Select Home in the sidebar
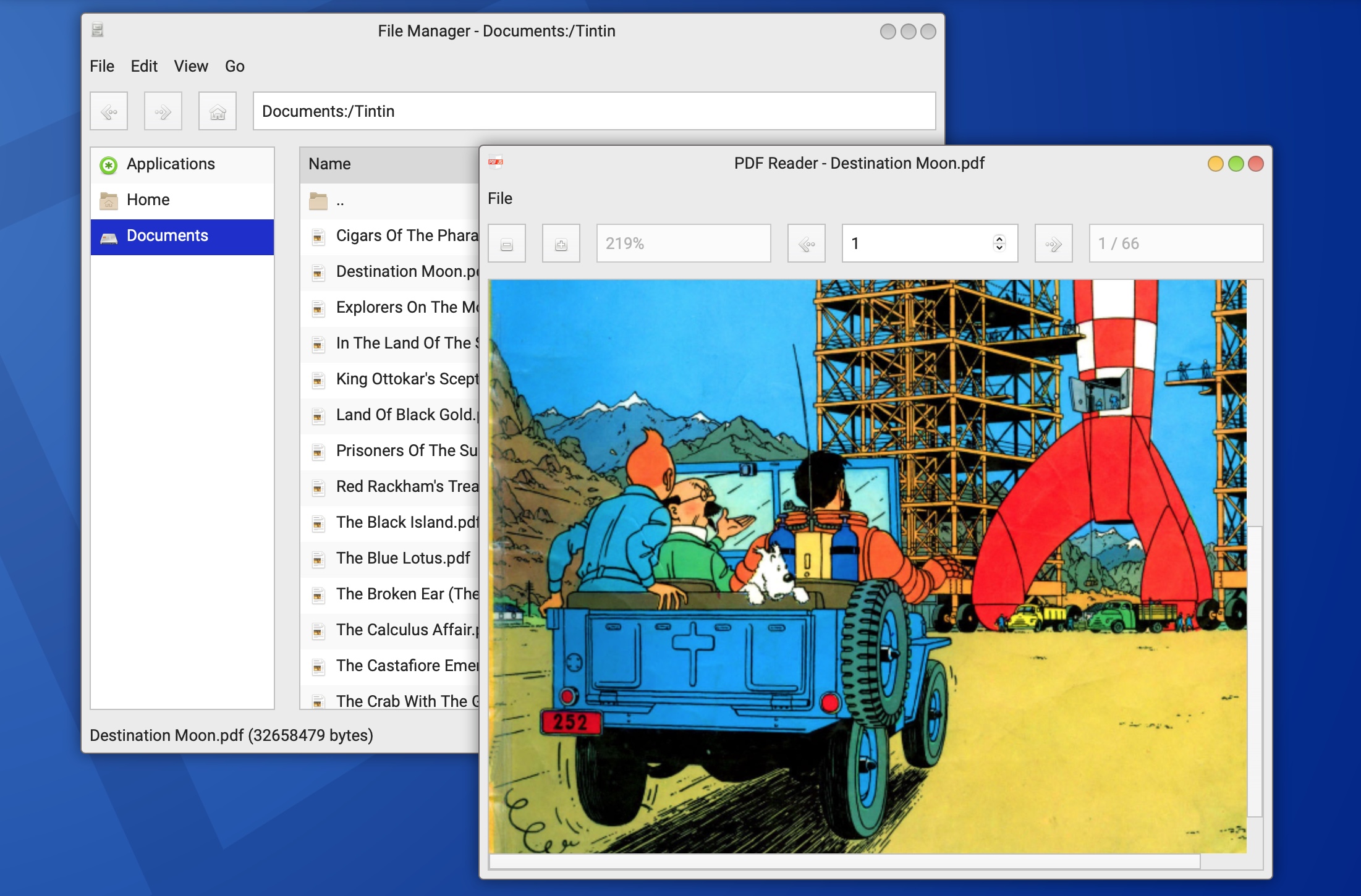 (x=148, y=200)
